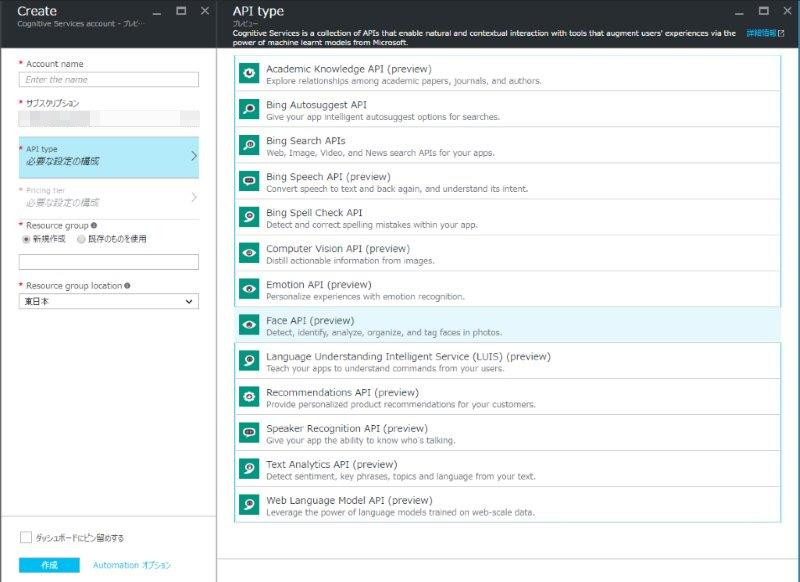800x582 pixels.
Task: Click the Face API eye icon
Action: pyautogui.click(x=249, y=325)
